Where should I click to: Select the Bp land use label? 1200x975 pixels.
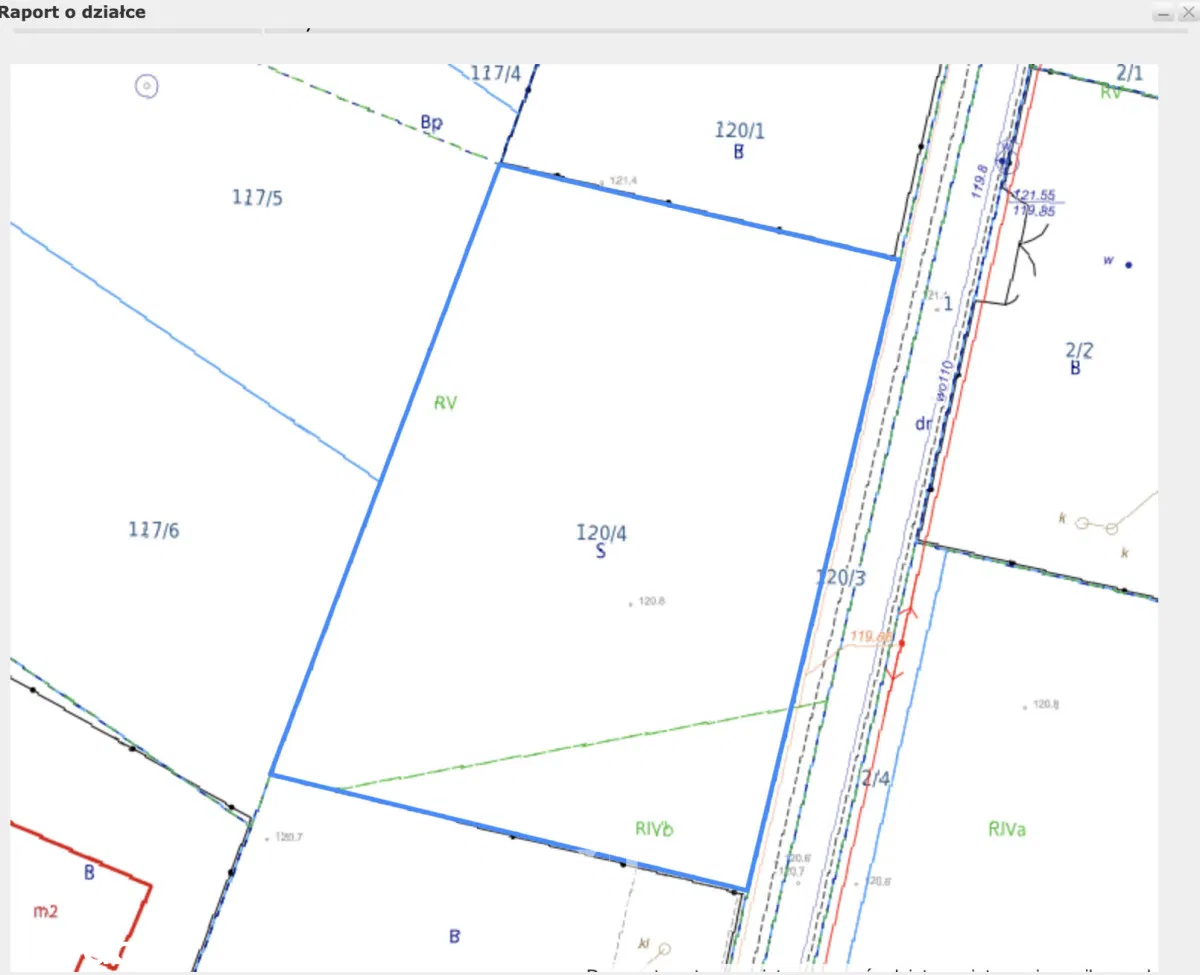pos(431,123)
